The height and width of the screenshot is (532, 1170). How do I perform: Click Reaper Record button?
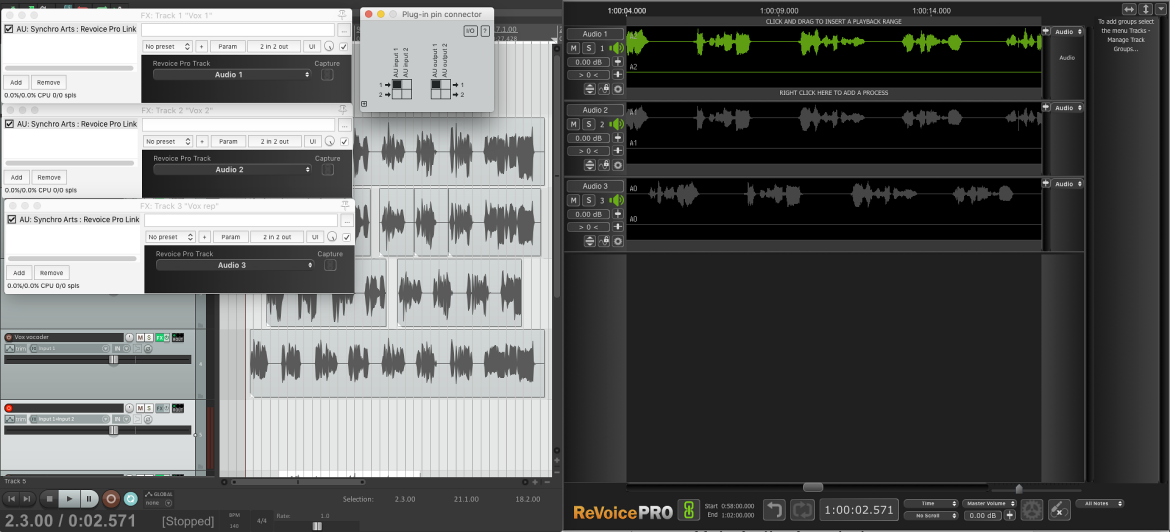click(x=110, y=498)
